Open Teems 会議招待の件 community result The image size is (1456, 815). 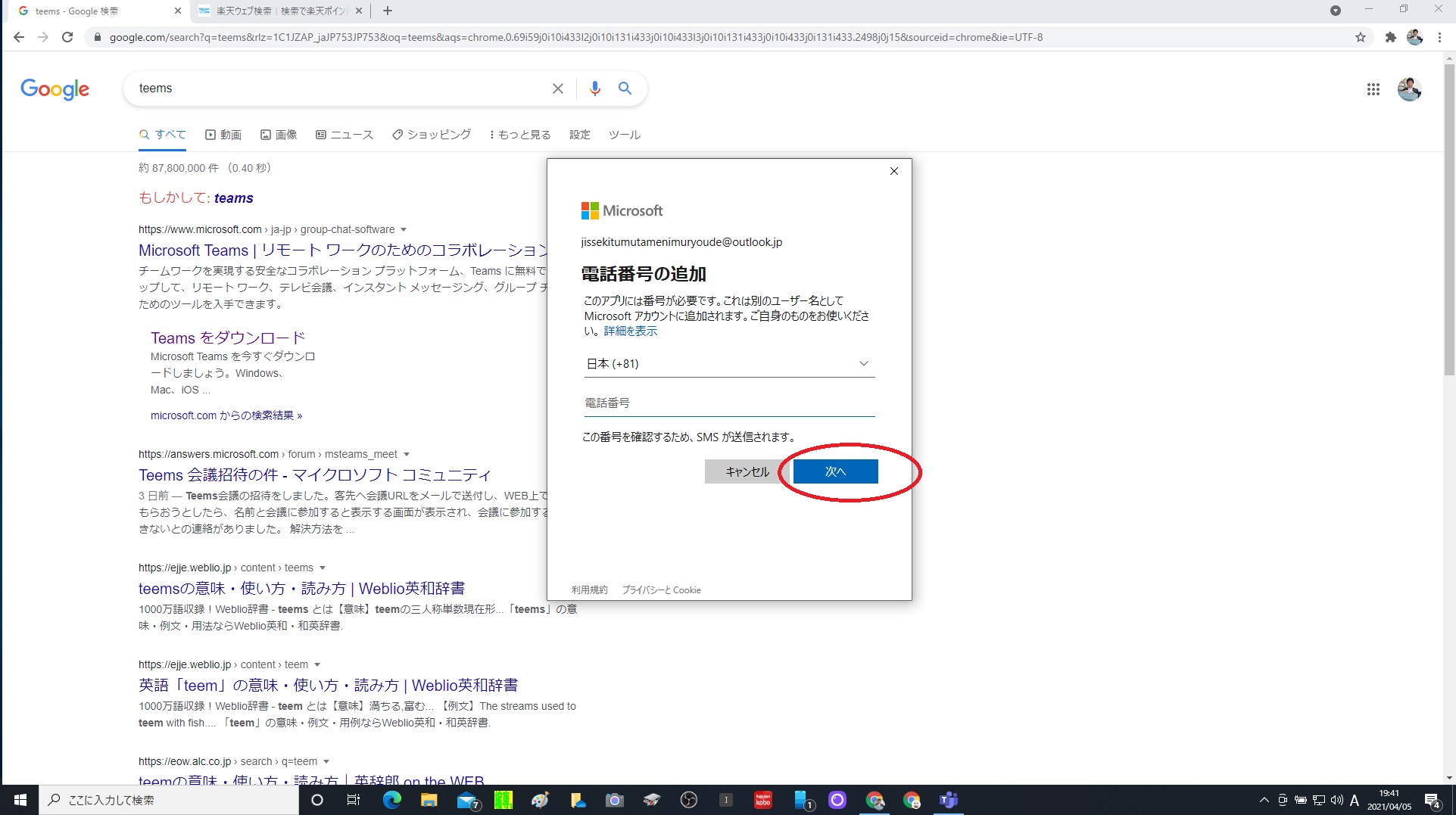tap(315, 475)
